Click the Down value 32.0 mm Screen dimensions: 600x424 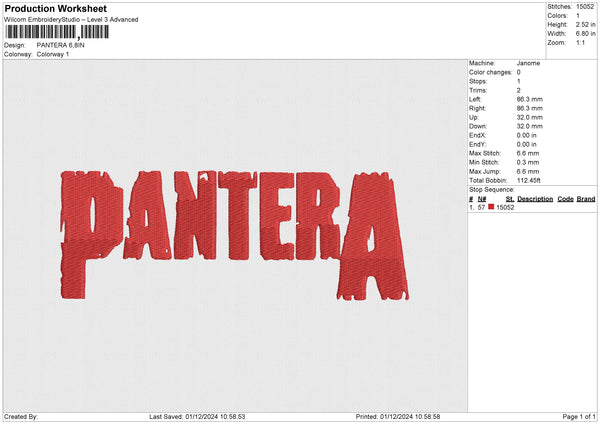click(530, 126)
